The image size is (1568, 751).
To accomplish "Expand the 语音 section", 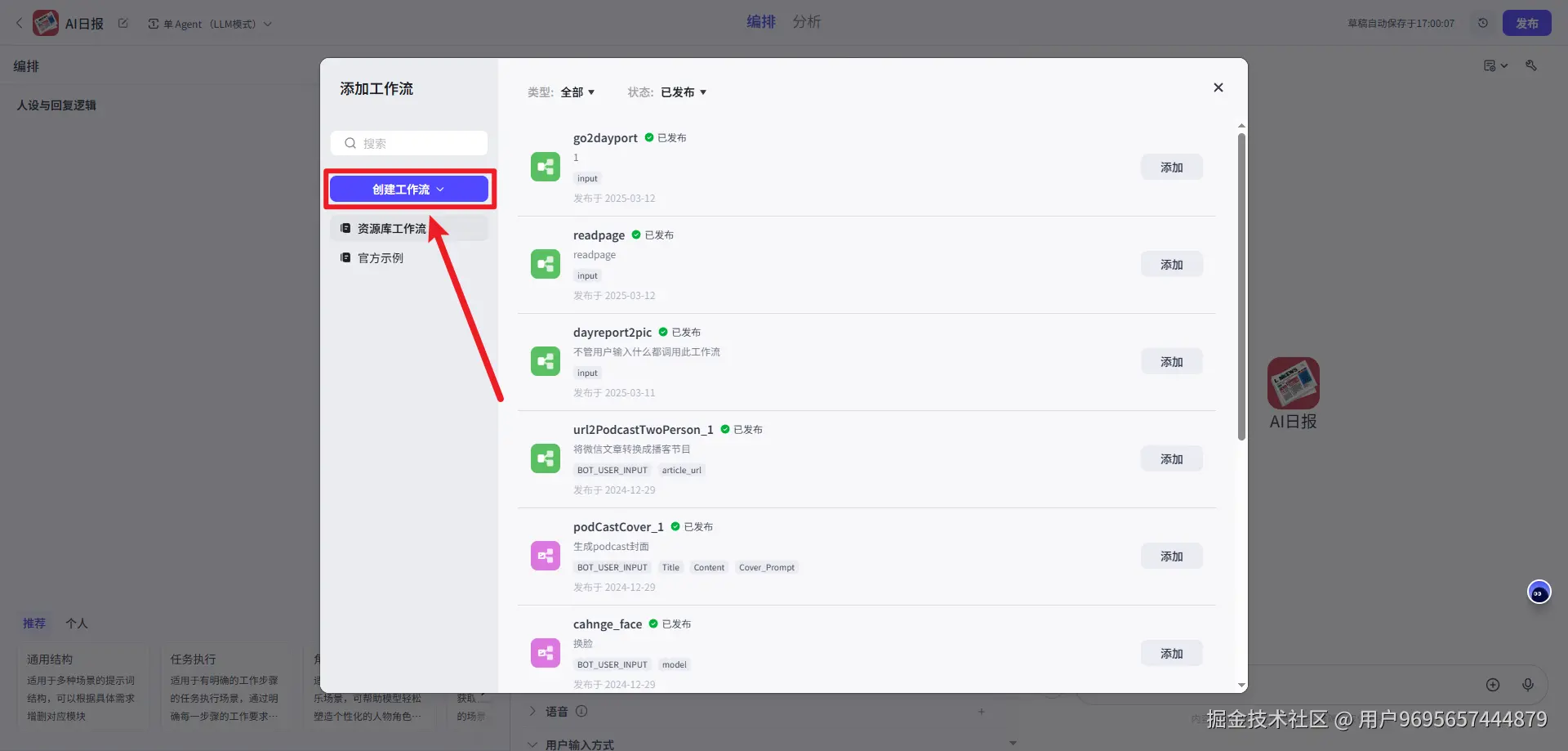I will pyautogui.click(x=532, y=711).
